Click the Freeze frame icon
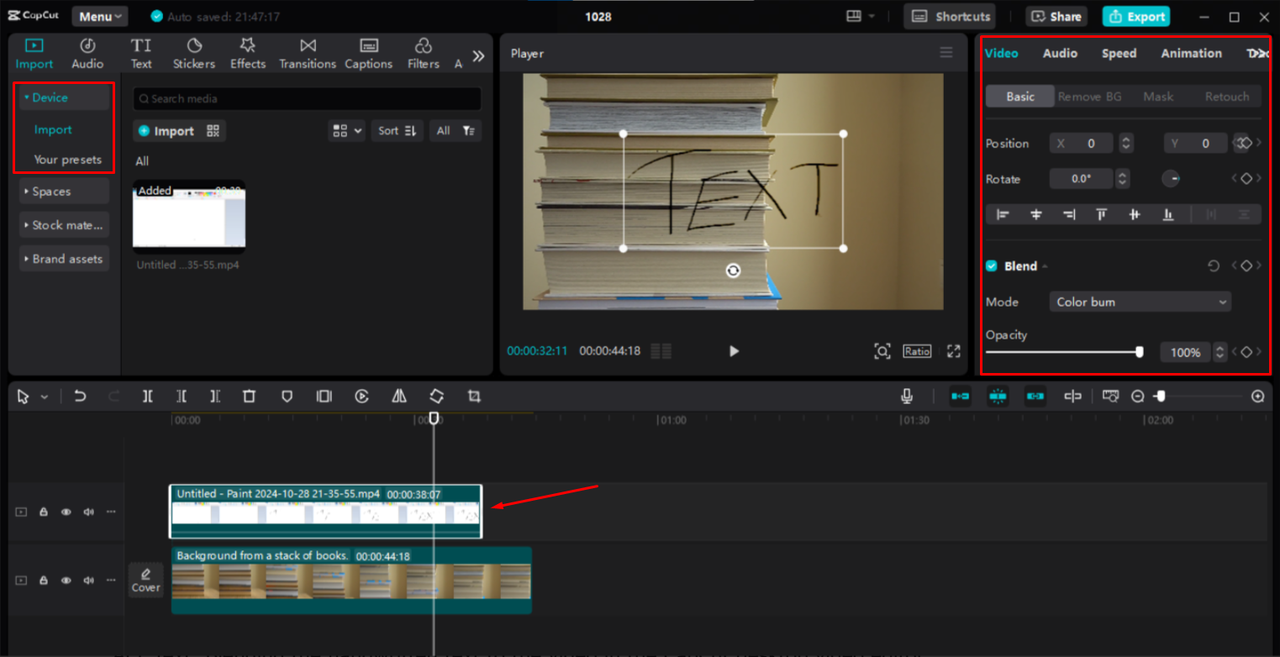This screenshot has height=657, width=1280. [324, 396]
